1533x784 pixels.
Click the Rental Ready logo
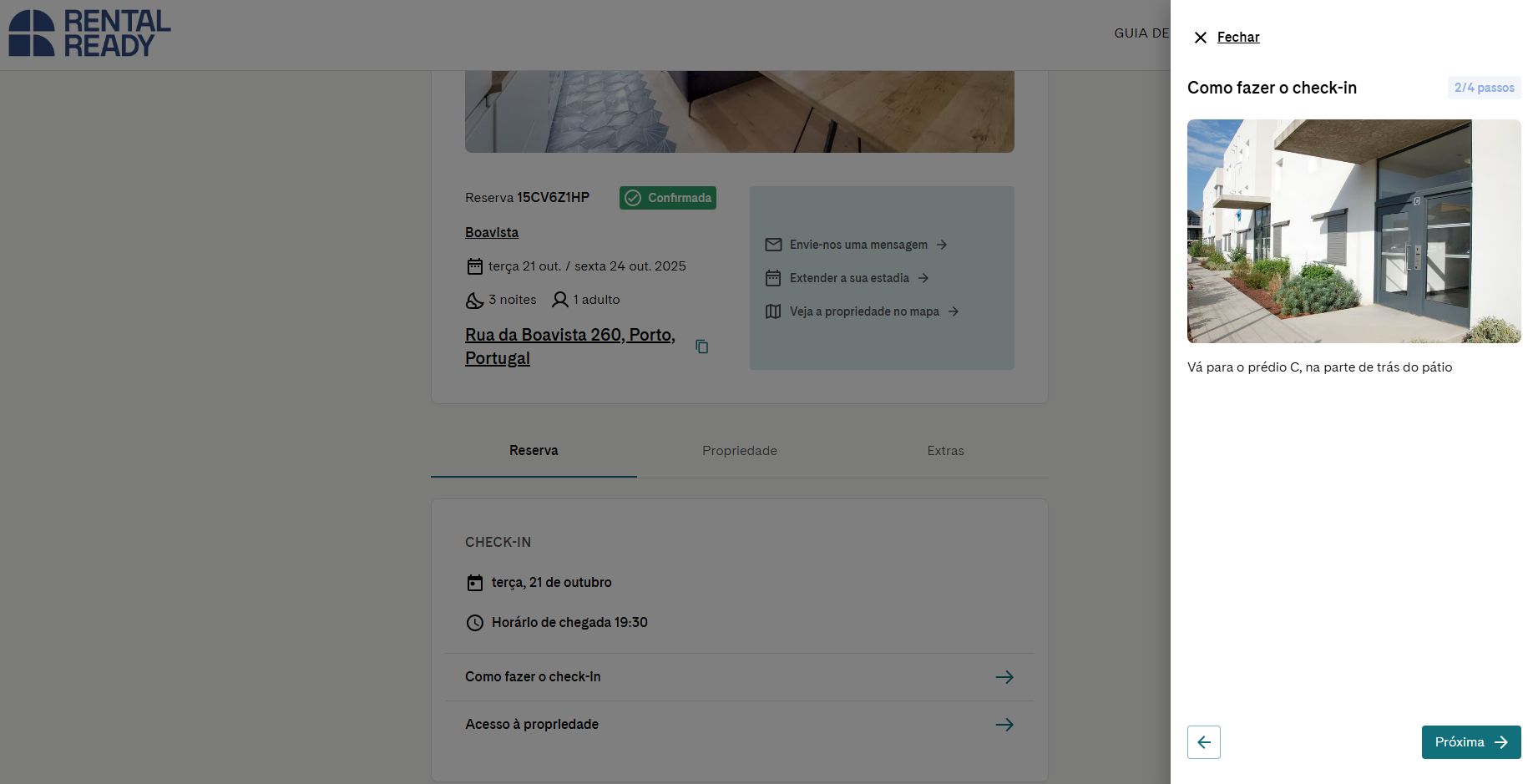(x=89, y=33)
